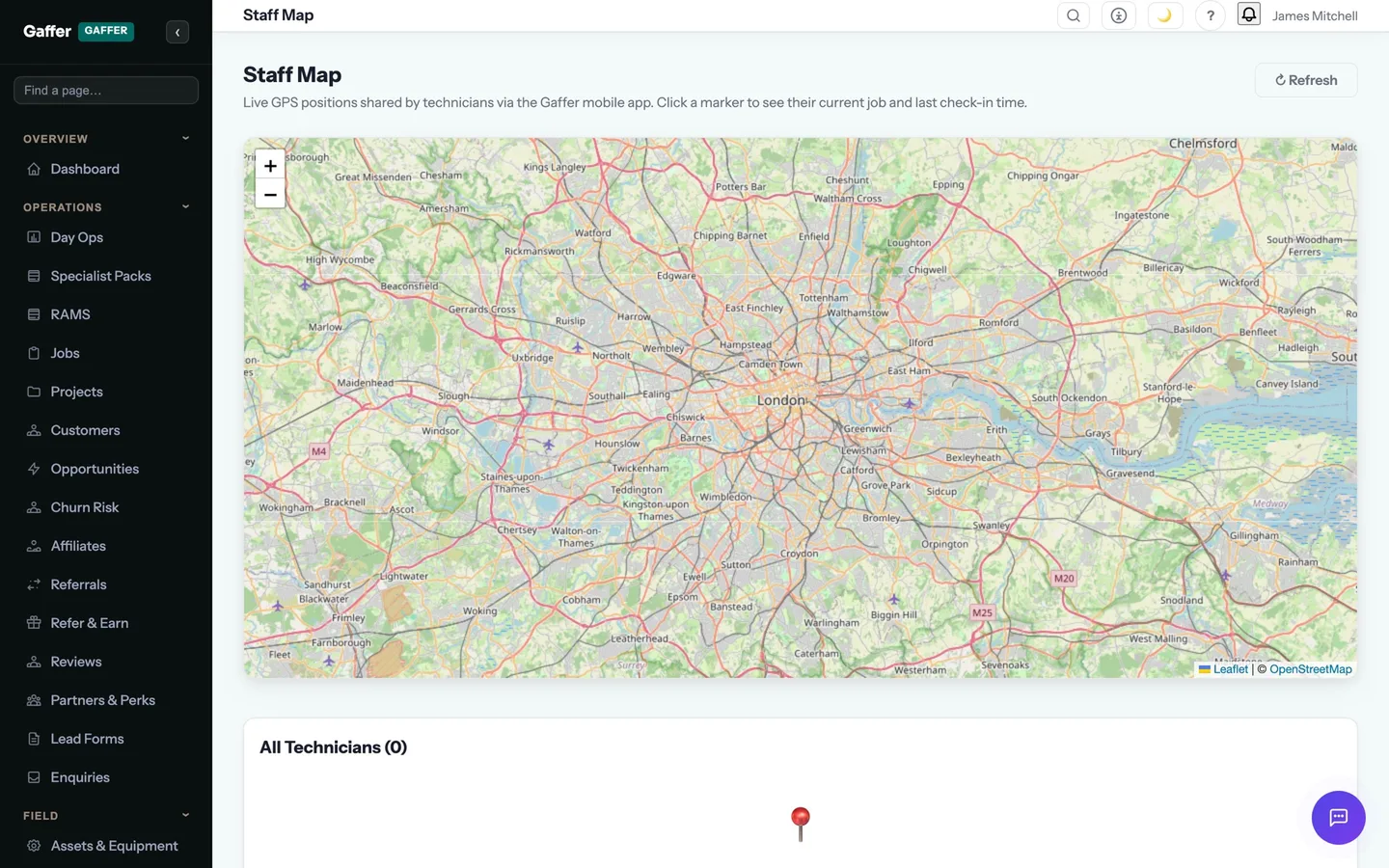
Task: Toggle dark mode with the moon icon
Action: [1165, 15]
